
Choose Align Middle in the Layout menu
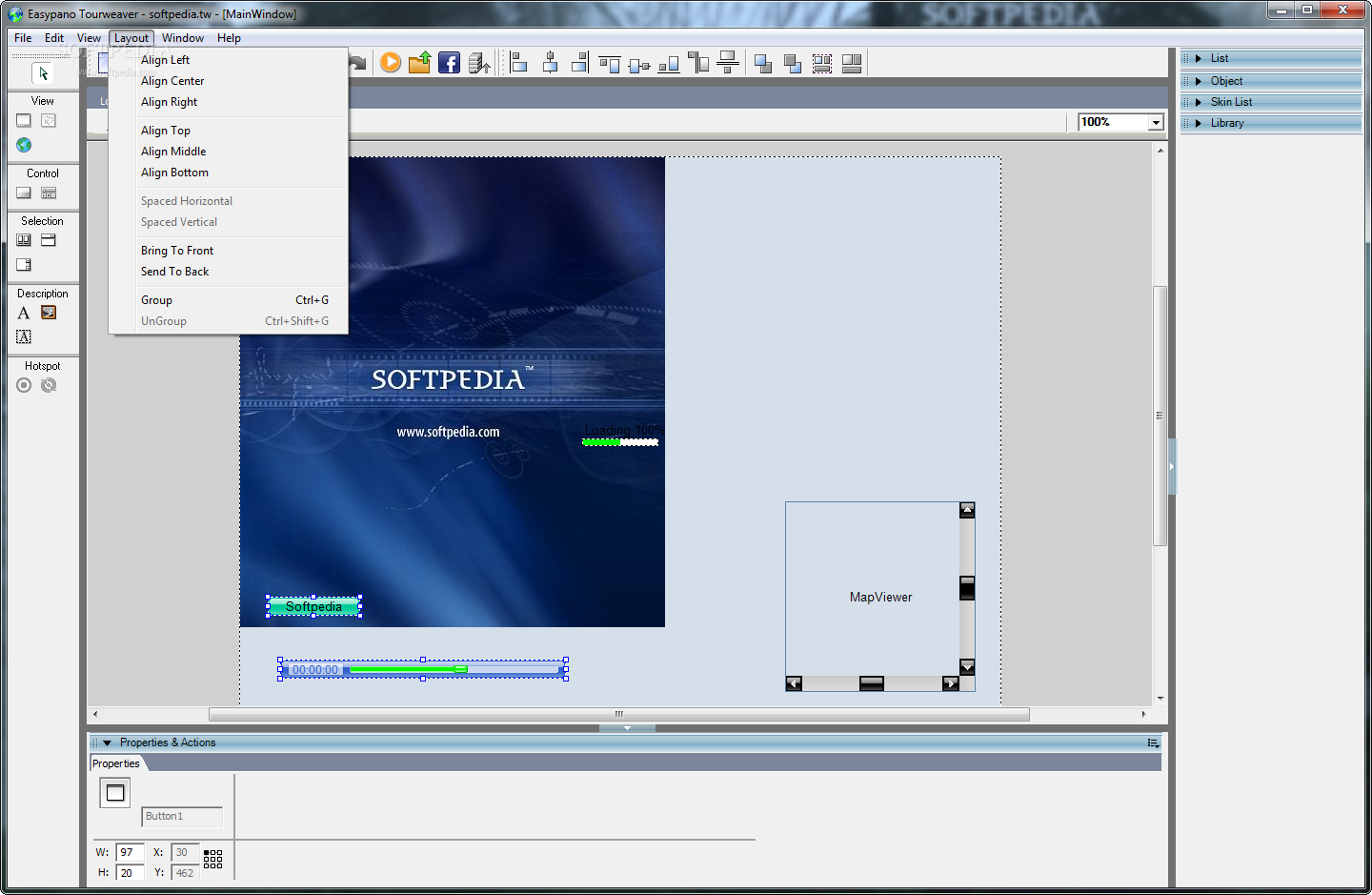point(229,152)
